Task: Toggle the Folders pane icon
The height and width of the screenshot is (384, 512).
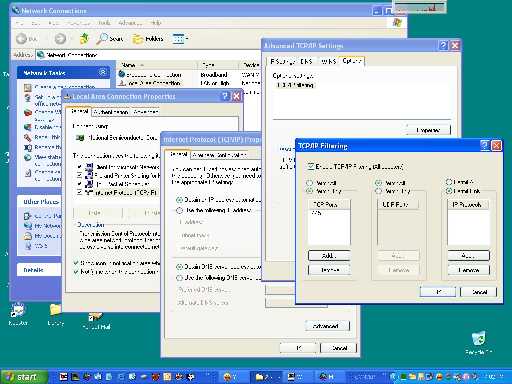Action: point(148,39)
